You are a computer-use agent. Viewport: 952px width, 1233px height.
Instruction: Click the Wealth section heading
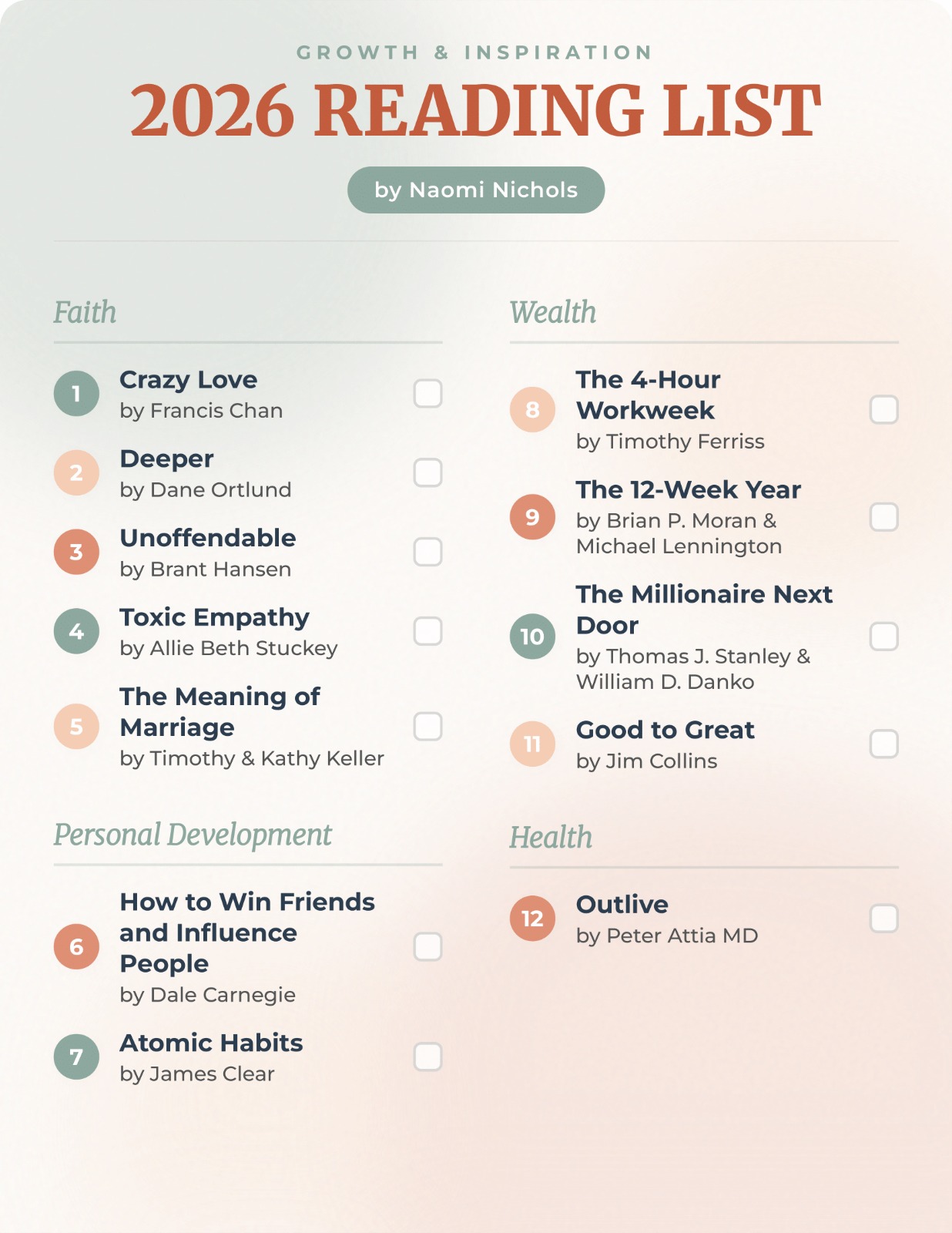click(x=553, y=313)
